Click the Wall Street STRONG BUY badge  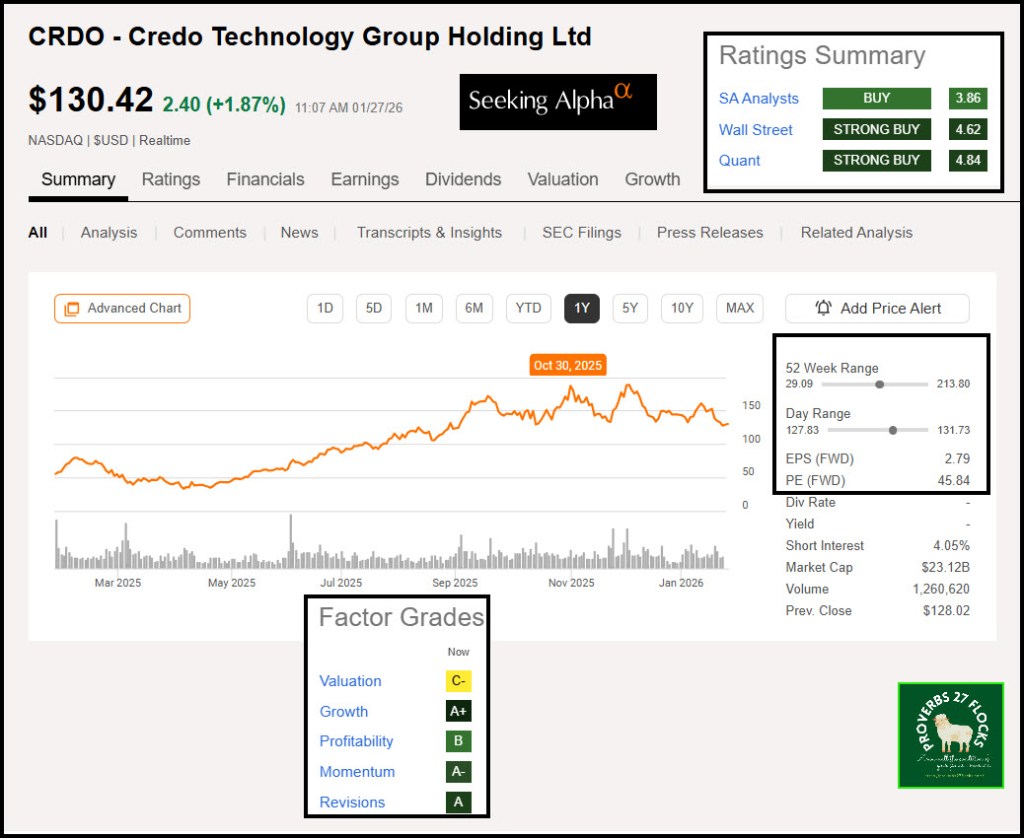[x=877, y=129]
